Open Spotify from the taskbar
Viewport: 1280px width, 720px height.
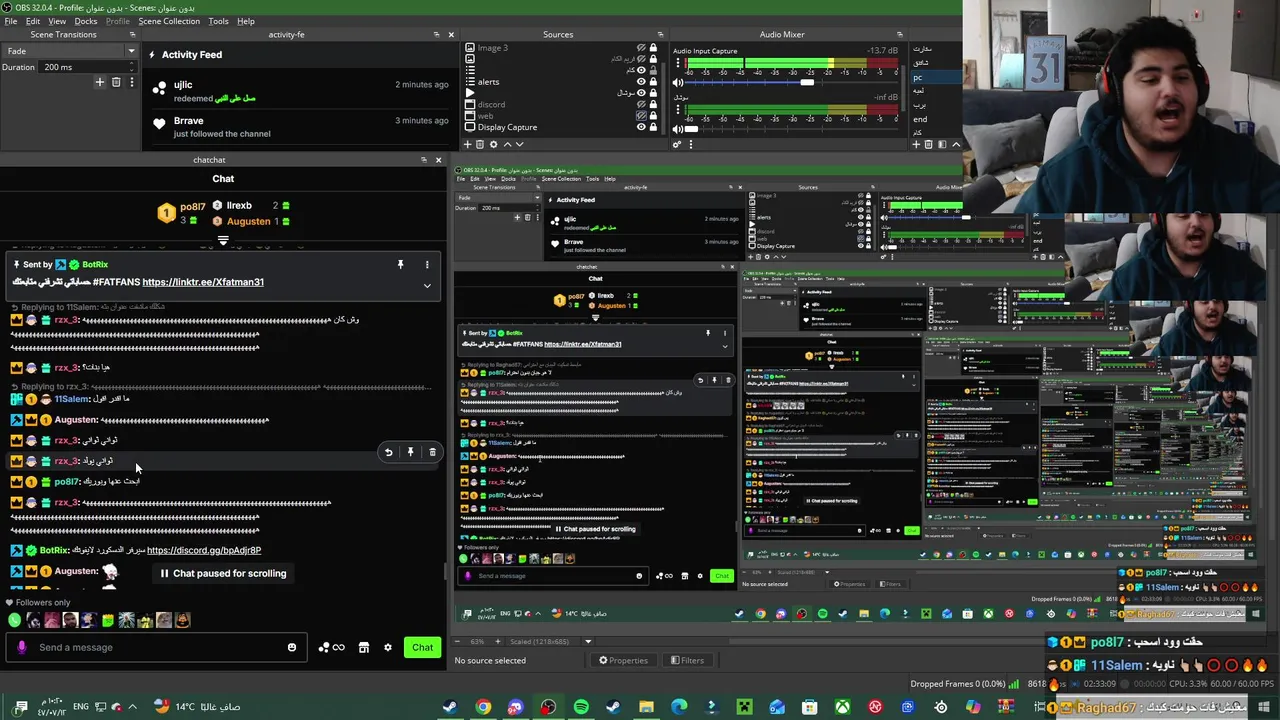pyautogui.click(x=581, y=707)
